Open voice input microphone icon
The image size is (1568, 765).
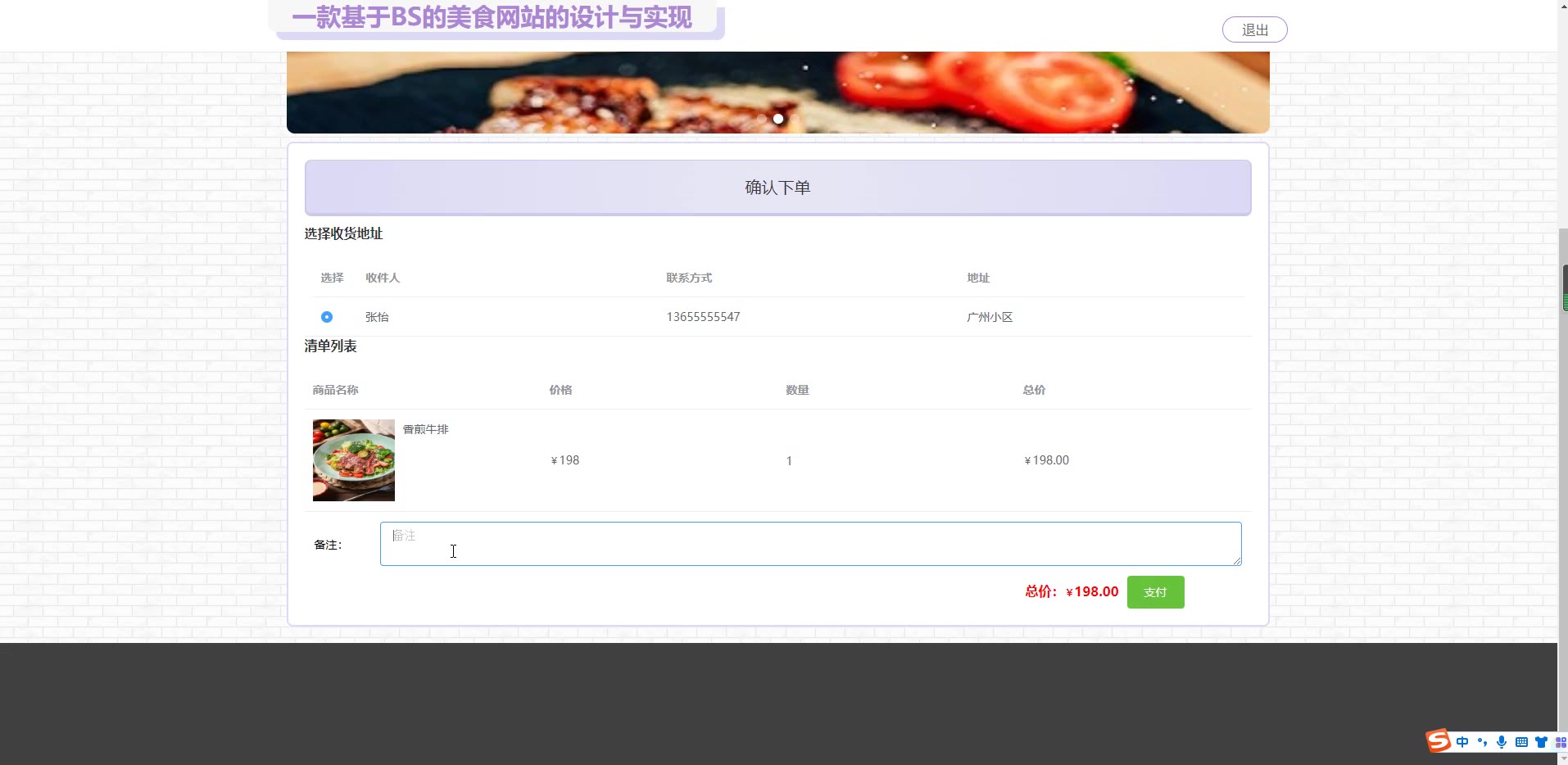point(1502,742)
